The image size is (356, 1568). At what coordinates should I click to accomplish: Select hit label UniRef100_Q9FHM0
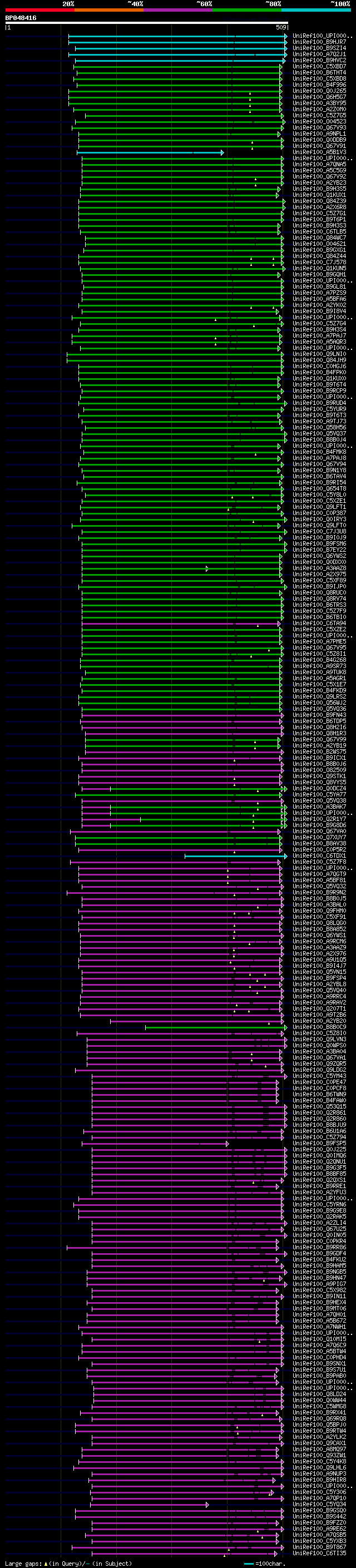[319, 911]
